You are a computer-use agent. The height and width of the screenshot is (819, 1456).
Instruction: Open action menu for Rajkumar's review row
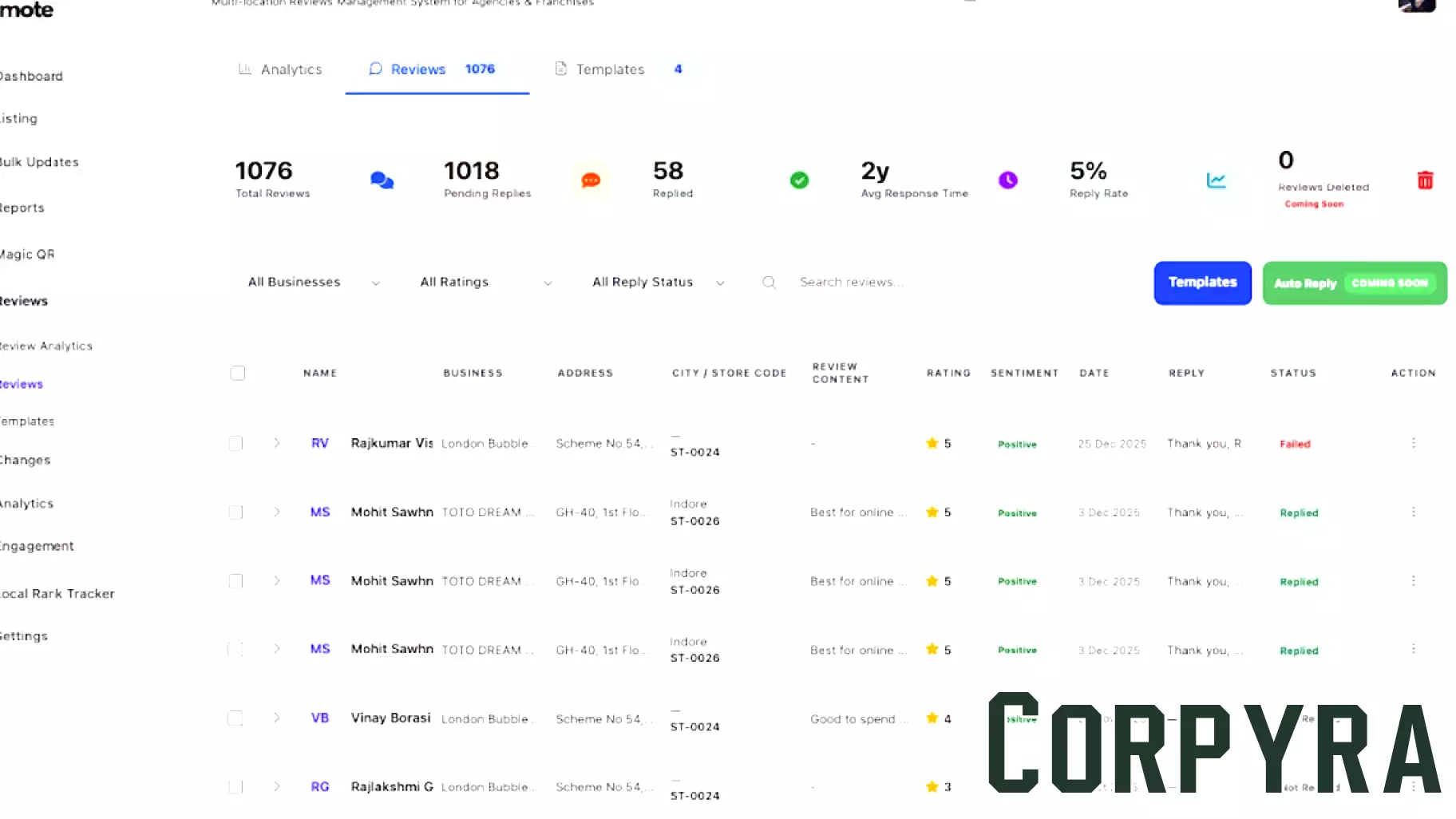pos(1413,443)
